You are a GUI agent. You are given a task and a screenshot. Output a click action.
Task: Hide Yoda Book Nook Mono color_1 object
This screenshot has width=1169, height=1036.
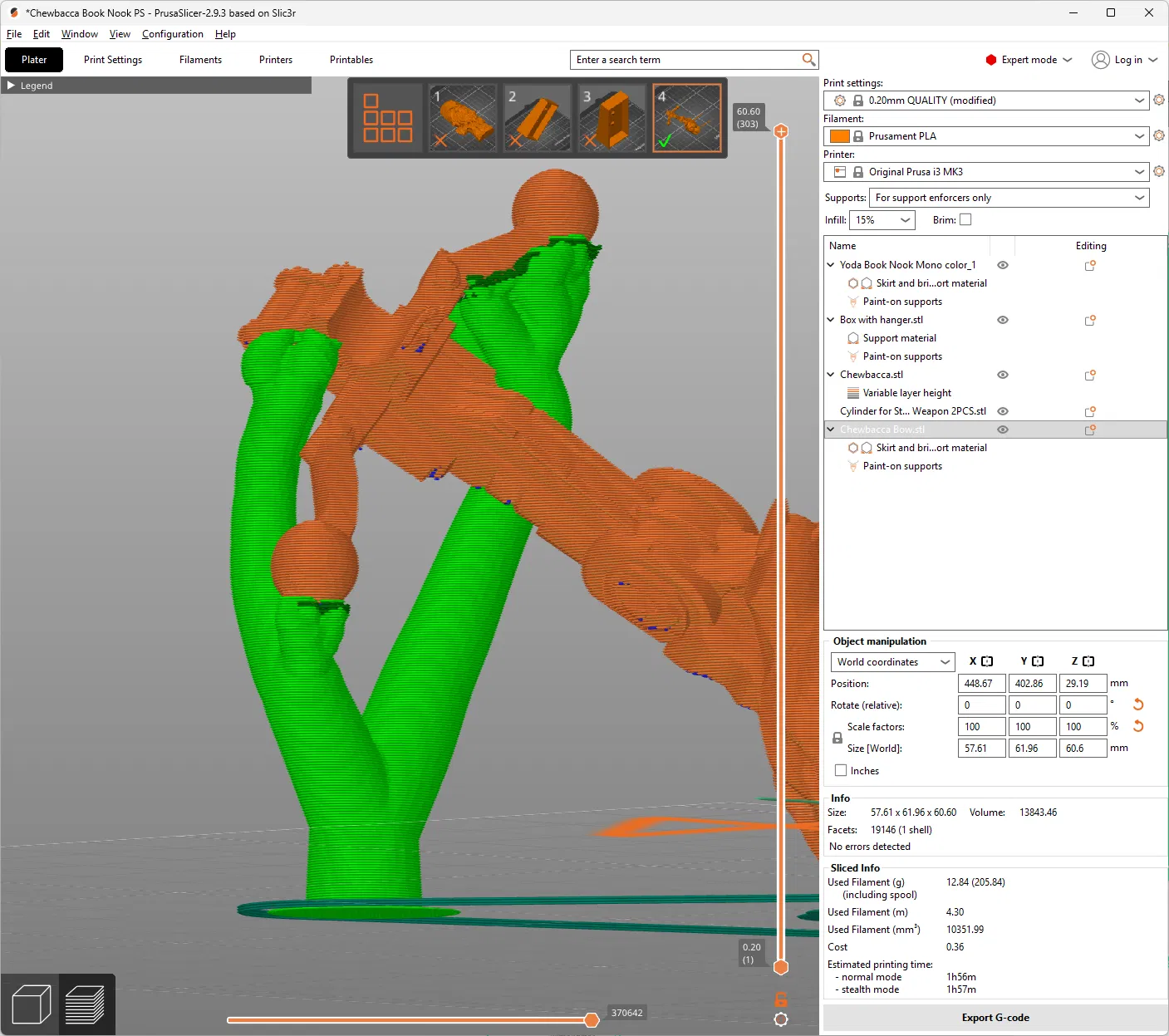1003,265
